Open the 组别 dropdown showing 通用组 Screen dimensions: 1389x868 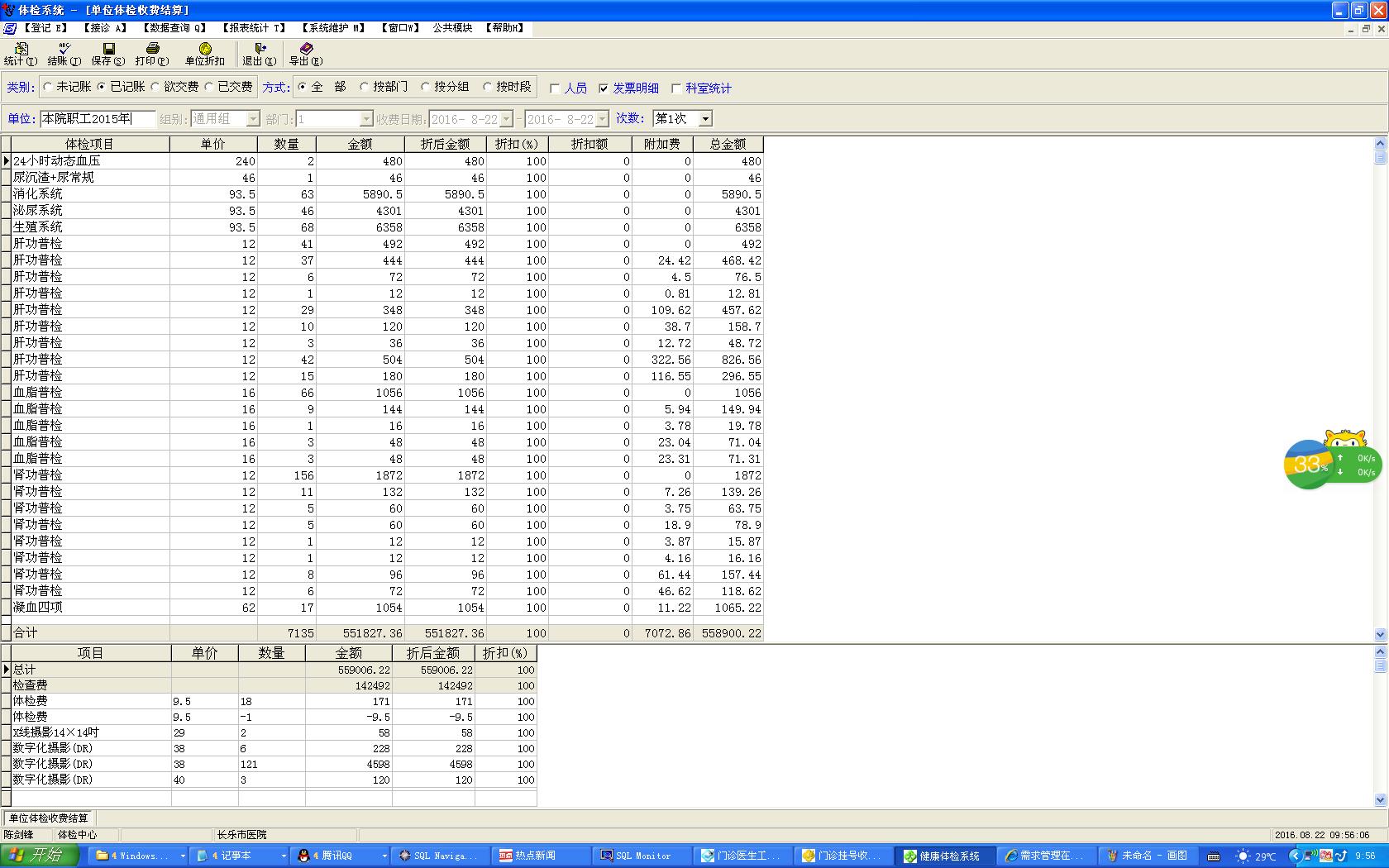click(253, 119)
